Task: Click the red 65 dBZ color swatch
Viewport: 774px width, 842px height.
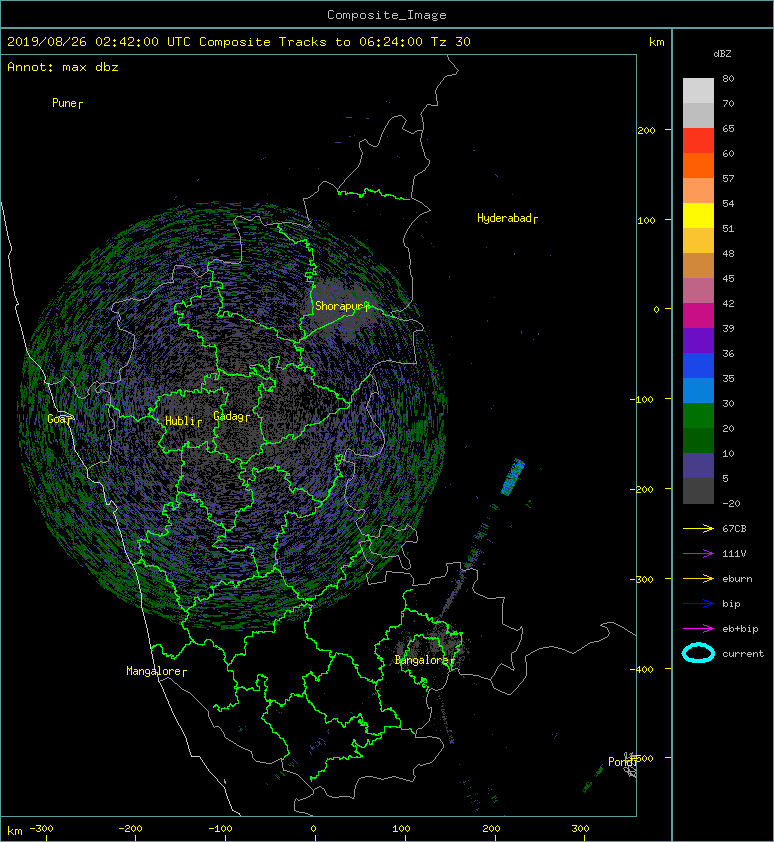Action: [x=698, y=141]
